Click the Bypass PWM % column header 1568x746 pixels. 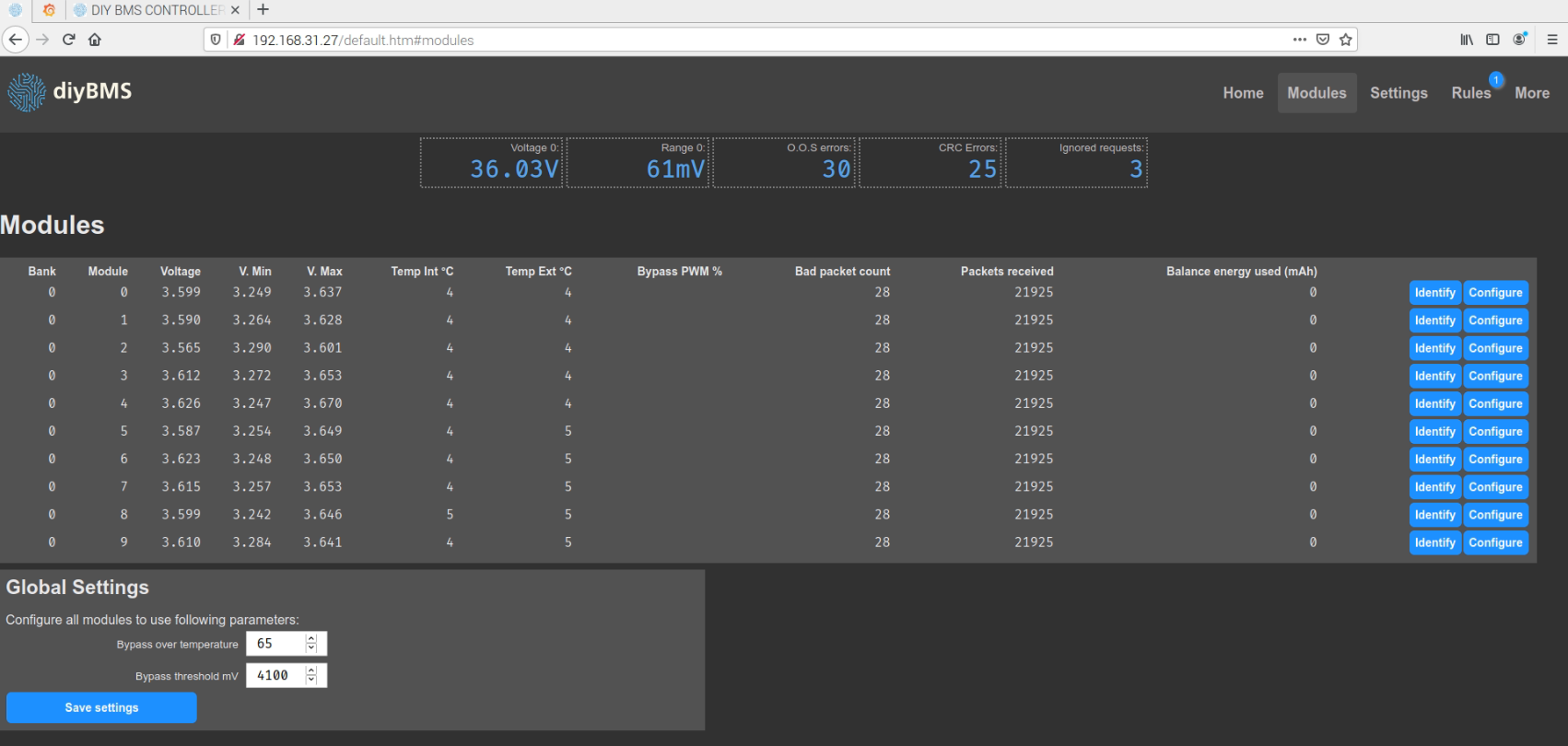[x=680, y=272]
